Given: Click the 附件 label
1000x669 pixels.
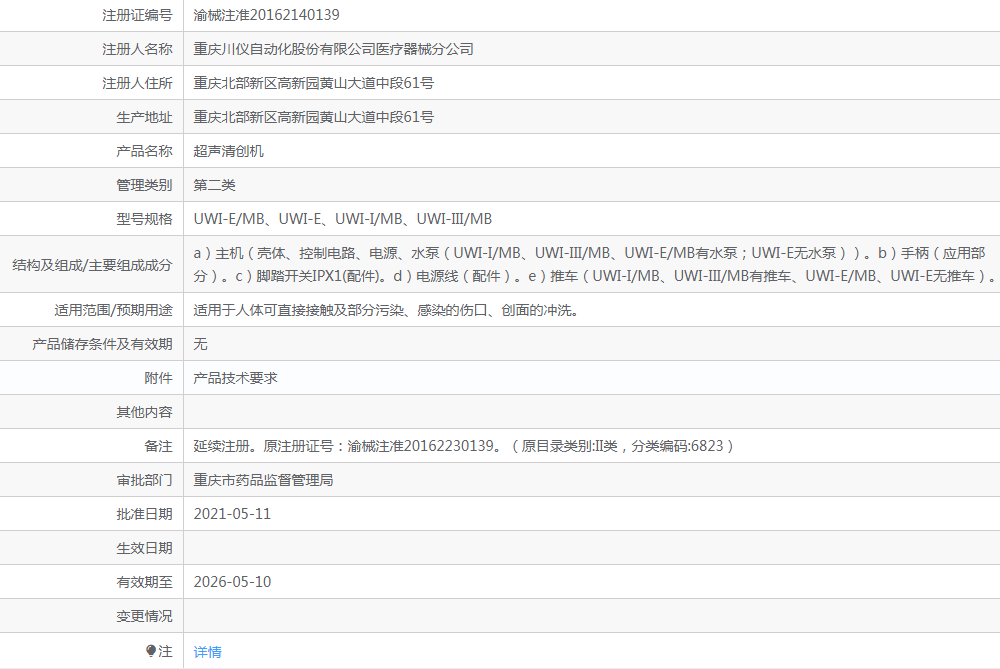Looking at the screenshot, I should [x=158, y=378].
